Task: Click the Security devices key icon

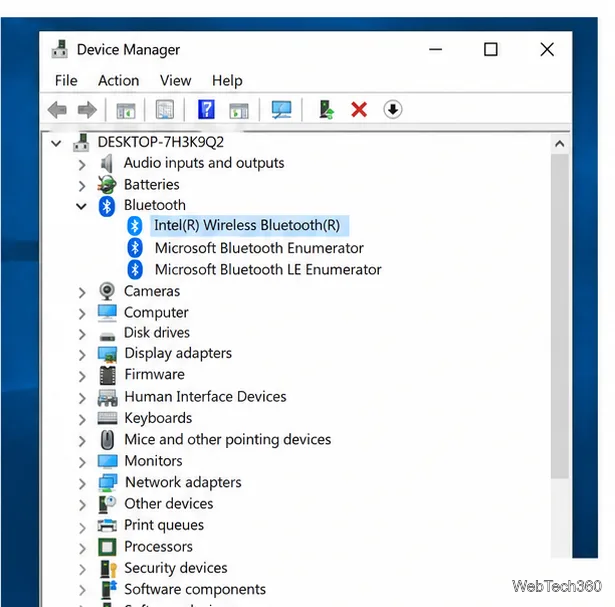Action: click(109, 569)
